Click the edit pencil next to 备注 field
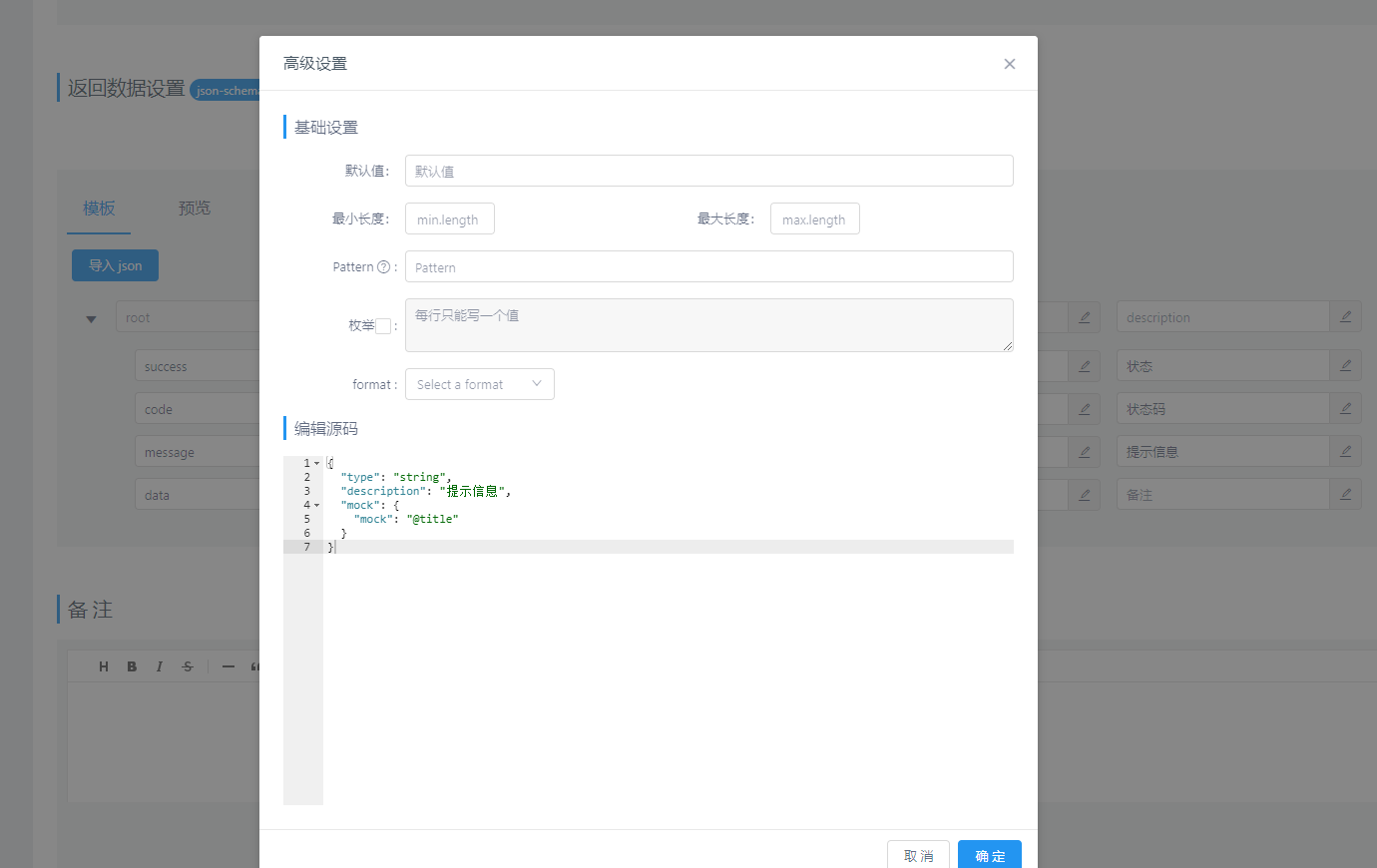Image resolution: width=1377 pixels, height=868 pixels. click(1345, 494)
